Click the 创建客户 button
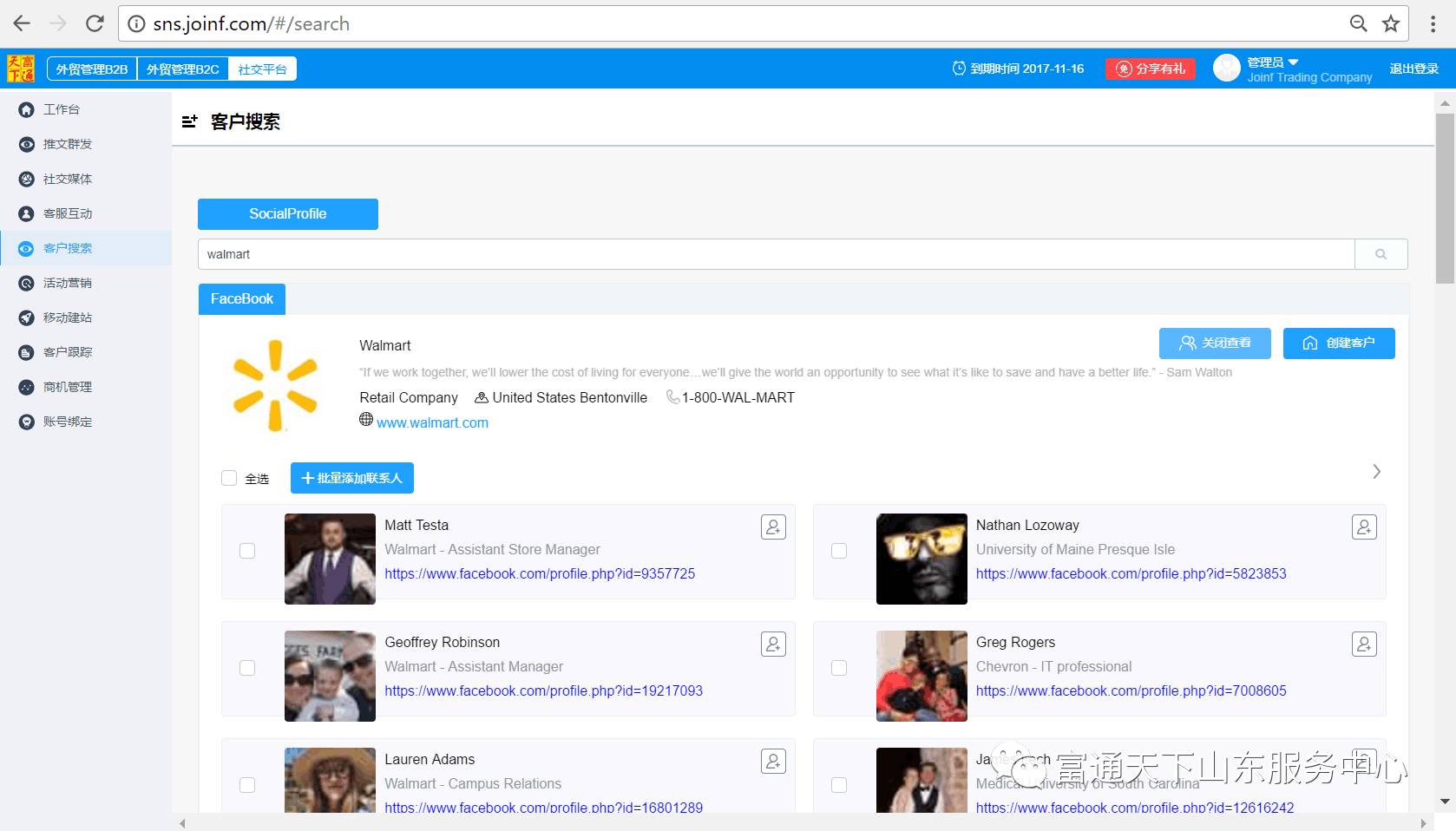The height and width of the screenshot is (831, 1456). 1339,344
